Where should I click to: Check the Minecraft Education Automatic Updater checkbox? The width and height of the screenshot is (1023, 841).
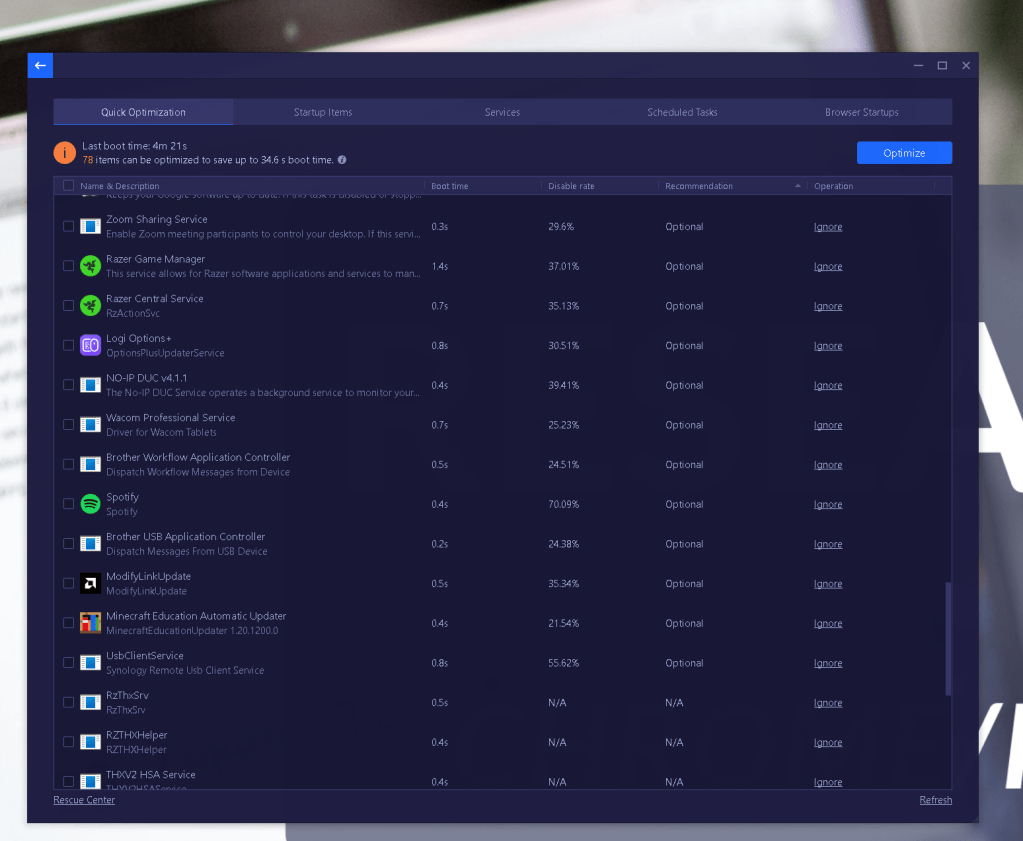[x=69, y=623]
